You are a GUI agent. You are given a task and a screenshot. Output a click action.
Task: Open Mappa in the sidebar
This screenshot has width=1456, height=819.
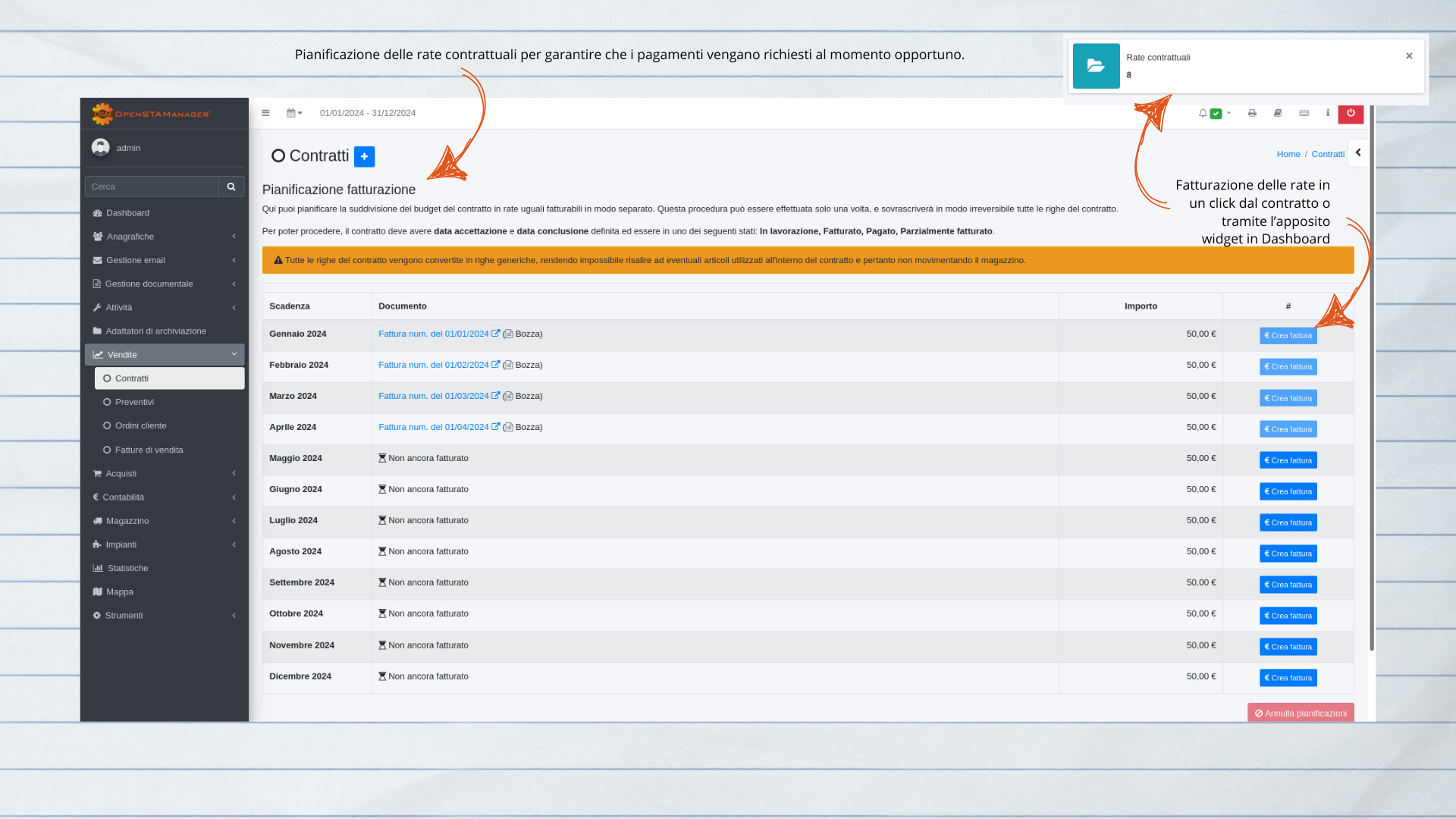[165, 591]
